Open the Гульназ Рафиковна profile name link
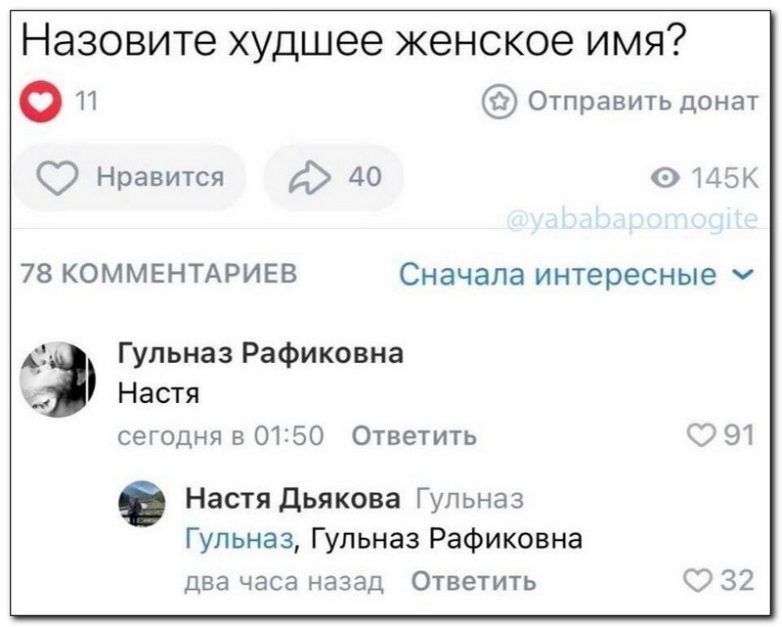Screen dimensions: 782x627 261,352
